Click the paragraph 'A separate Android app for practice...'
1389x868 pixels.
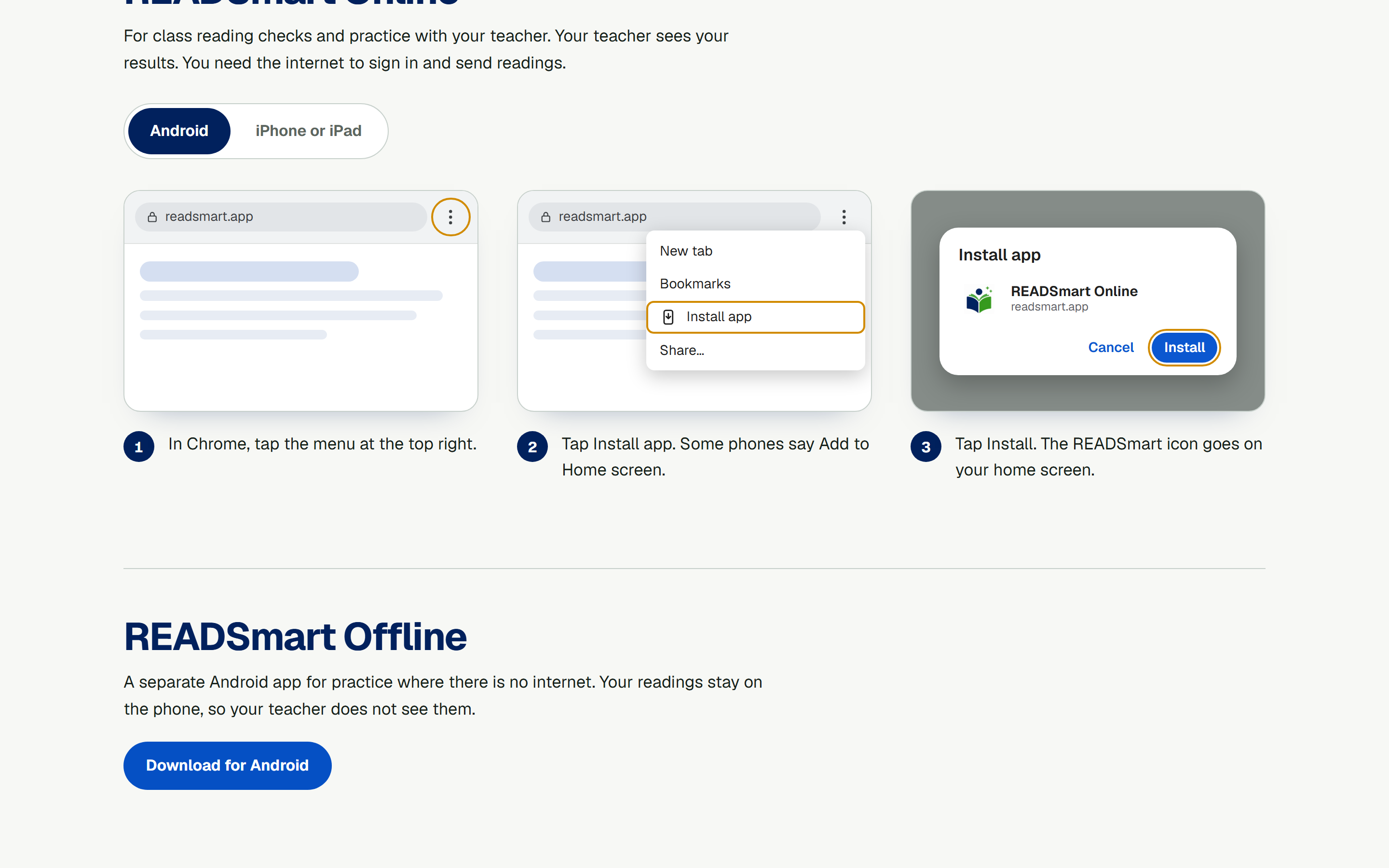point(443,695)
